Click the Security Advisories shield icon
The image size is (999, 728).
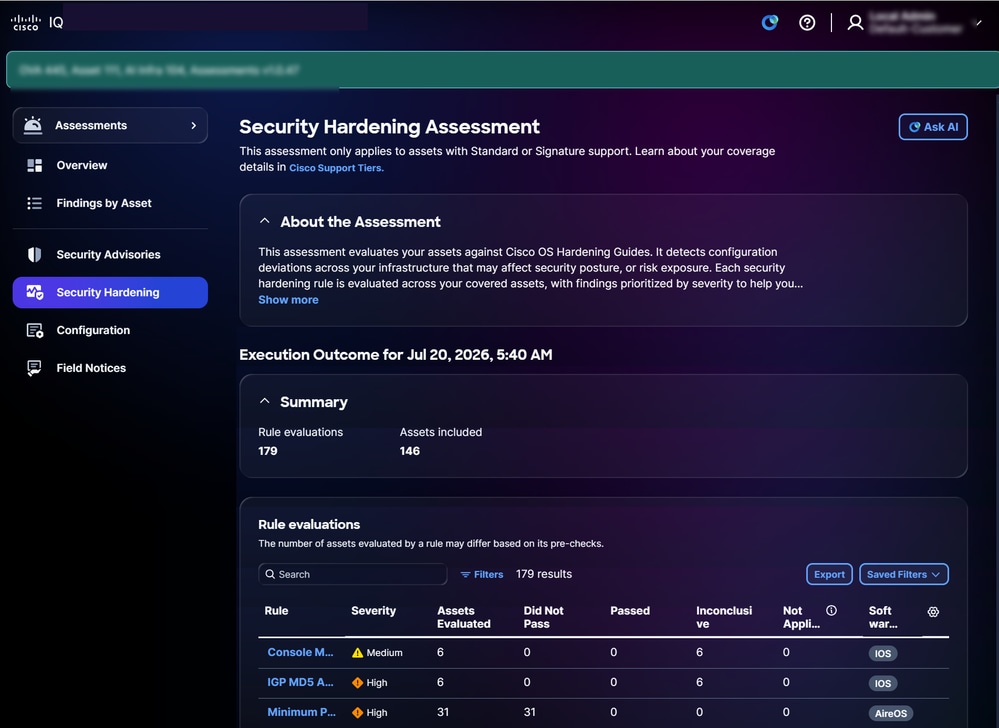click(34, 255)
